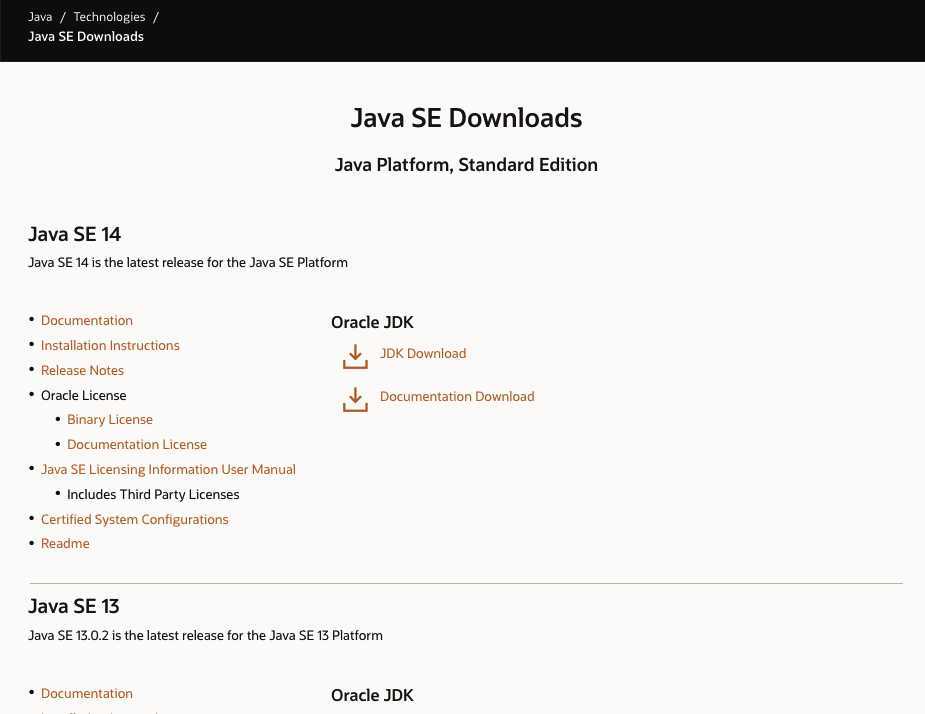Select the Java SE Downloads breadcrumb text
The image size is (925, 714).
(86, 36)
